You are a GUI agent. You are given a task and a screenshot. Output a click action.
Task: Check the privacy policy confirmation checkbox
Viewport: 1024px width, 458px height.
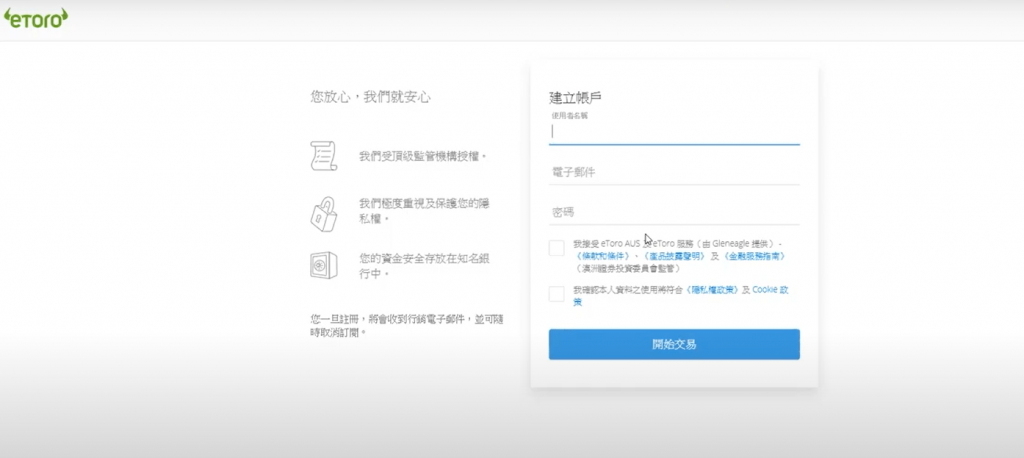[x=556, y=294]
